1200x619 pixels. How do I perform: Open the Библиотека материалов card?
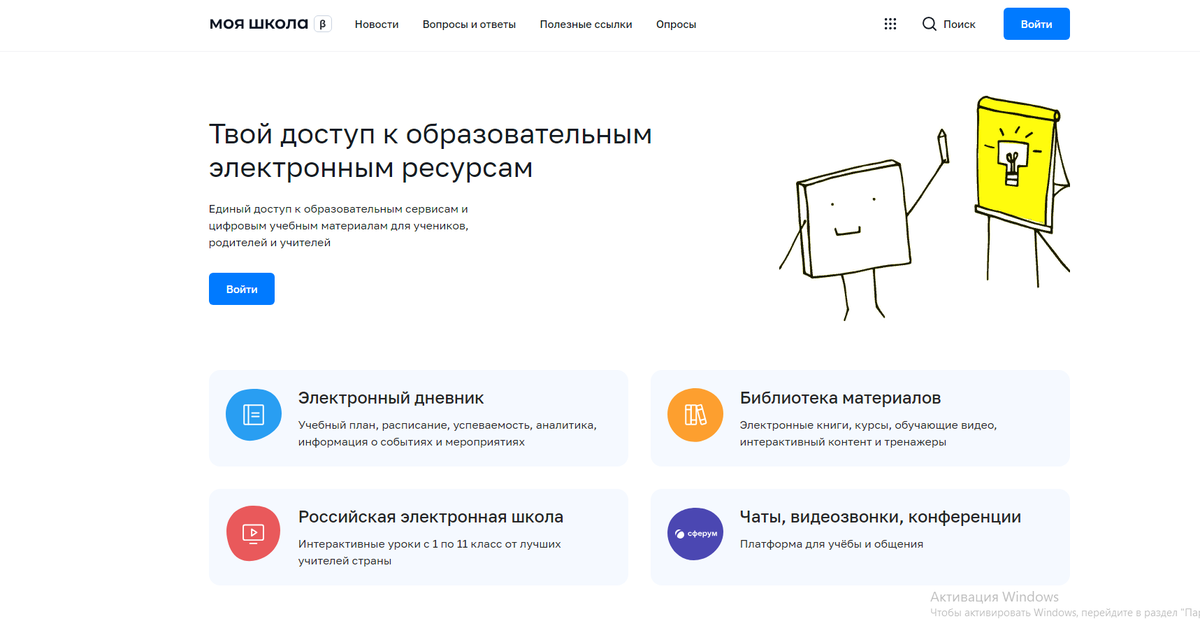pos(860,418)
